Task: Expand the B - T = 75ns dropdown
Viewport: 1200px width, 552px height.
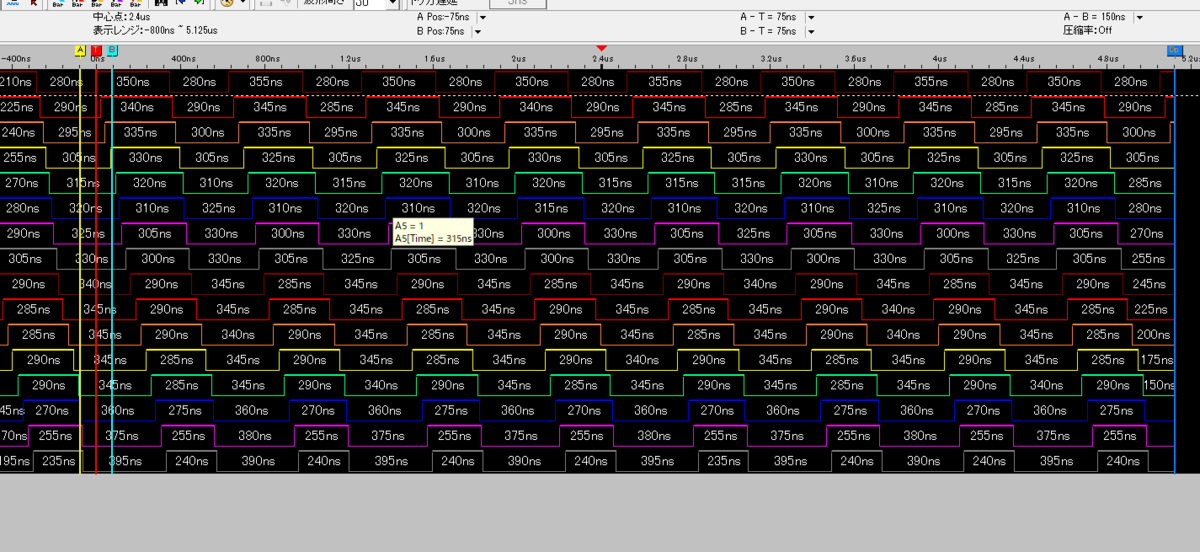Action: click(810, 31)
